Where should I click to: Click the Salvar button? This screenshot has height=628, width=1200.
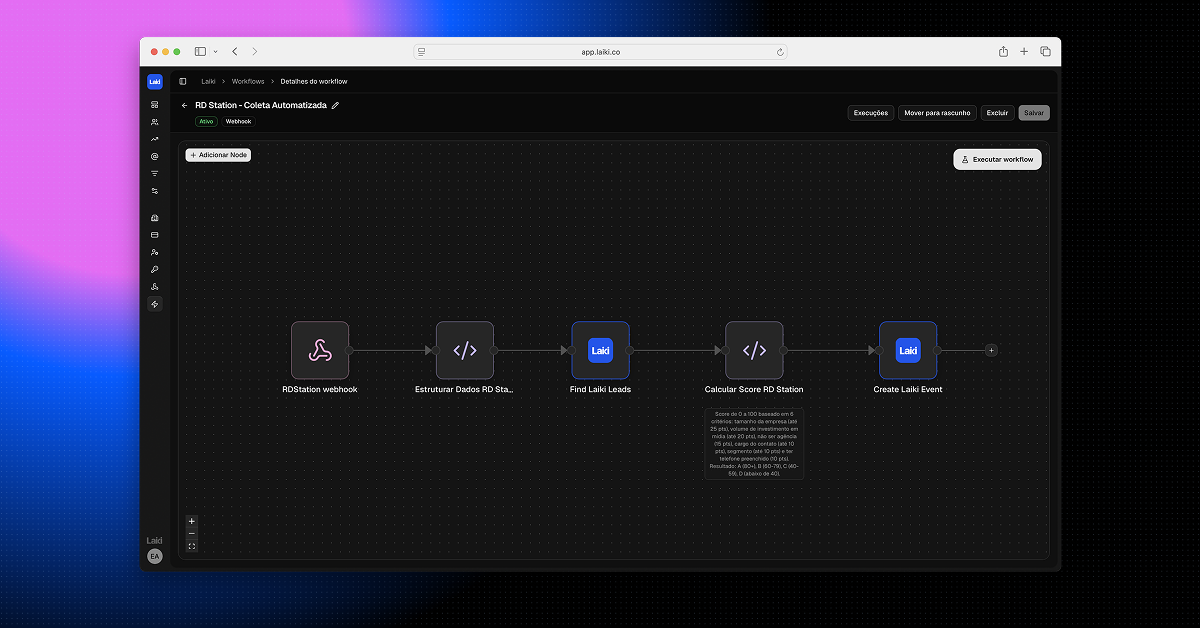click(1034, 113)
